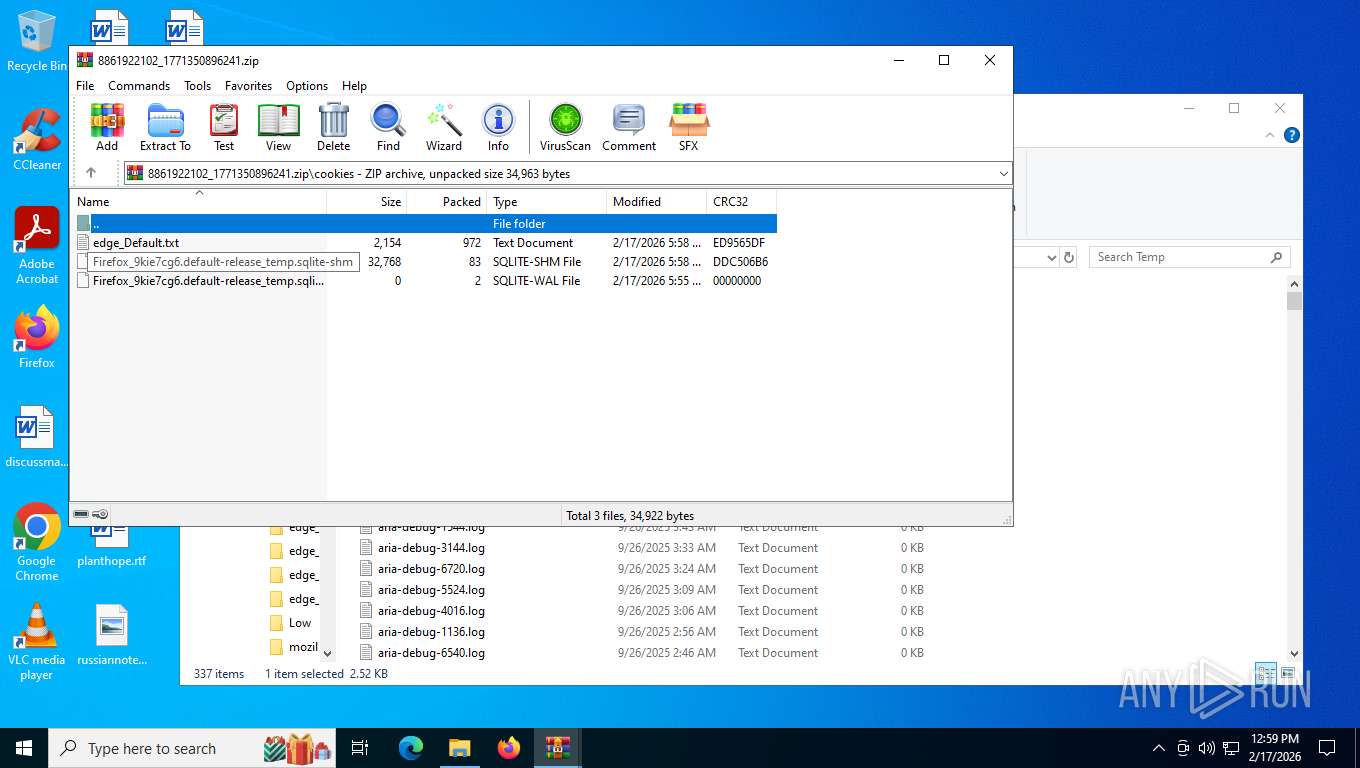Sort by Size column header
Screen dimensions: 1360x768
pos(367,202)
